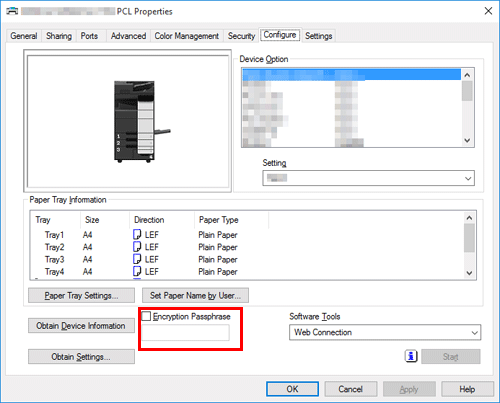Open the Software Tools dropdown
The image size is (500, 403).
tap(385, 332)
